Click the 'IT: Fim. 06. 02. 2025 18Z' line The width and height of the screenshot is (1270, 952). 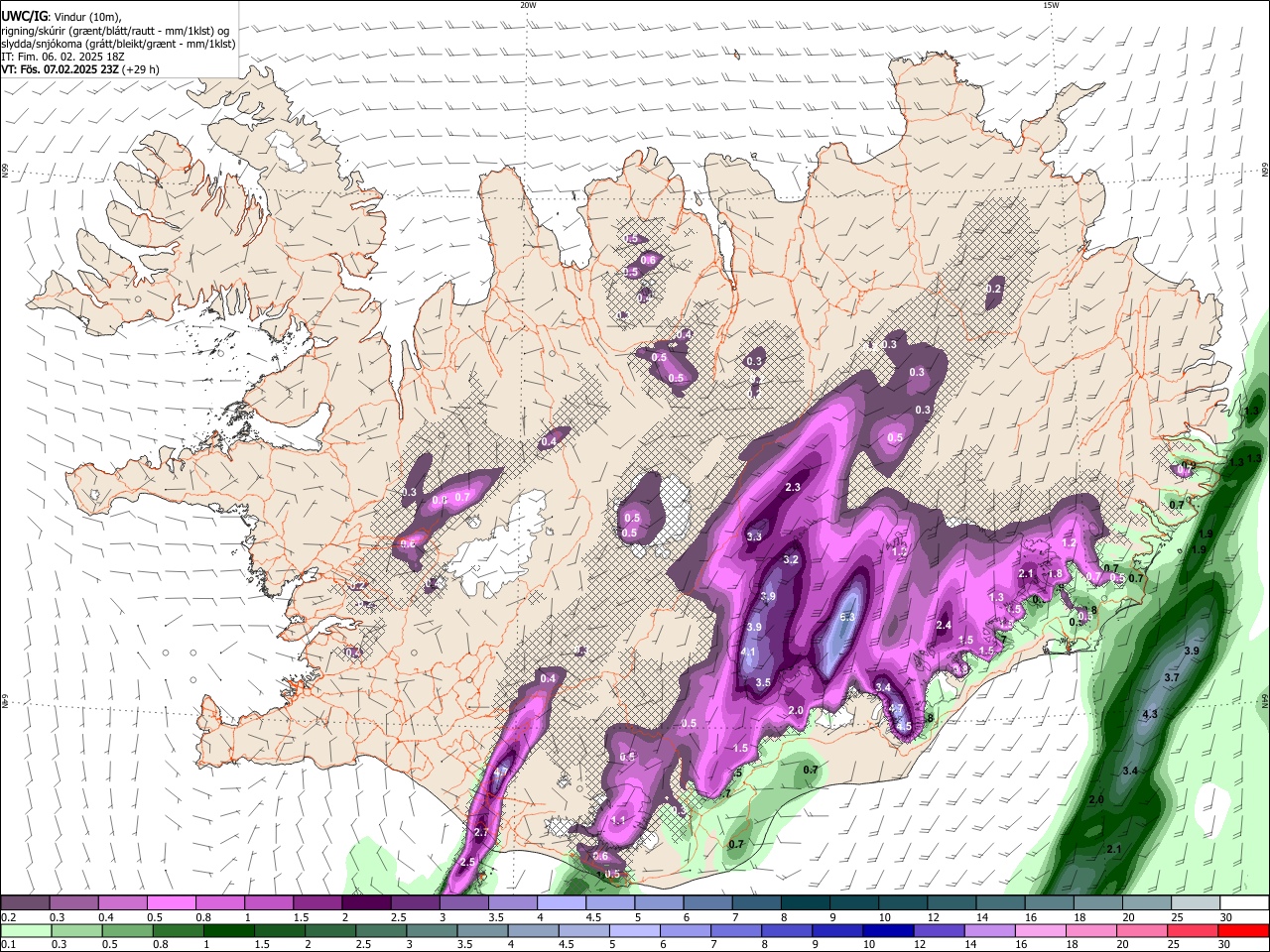click(x=63, y=57)
